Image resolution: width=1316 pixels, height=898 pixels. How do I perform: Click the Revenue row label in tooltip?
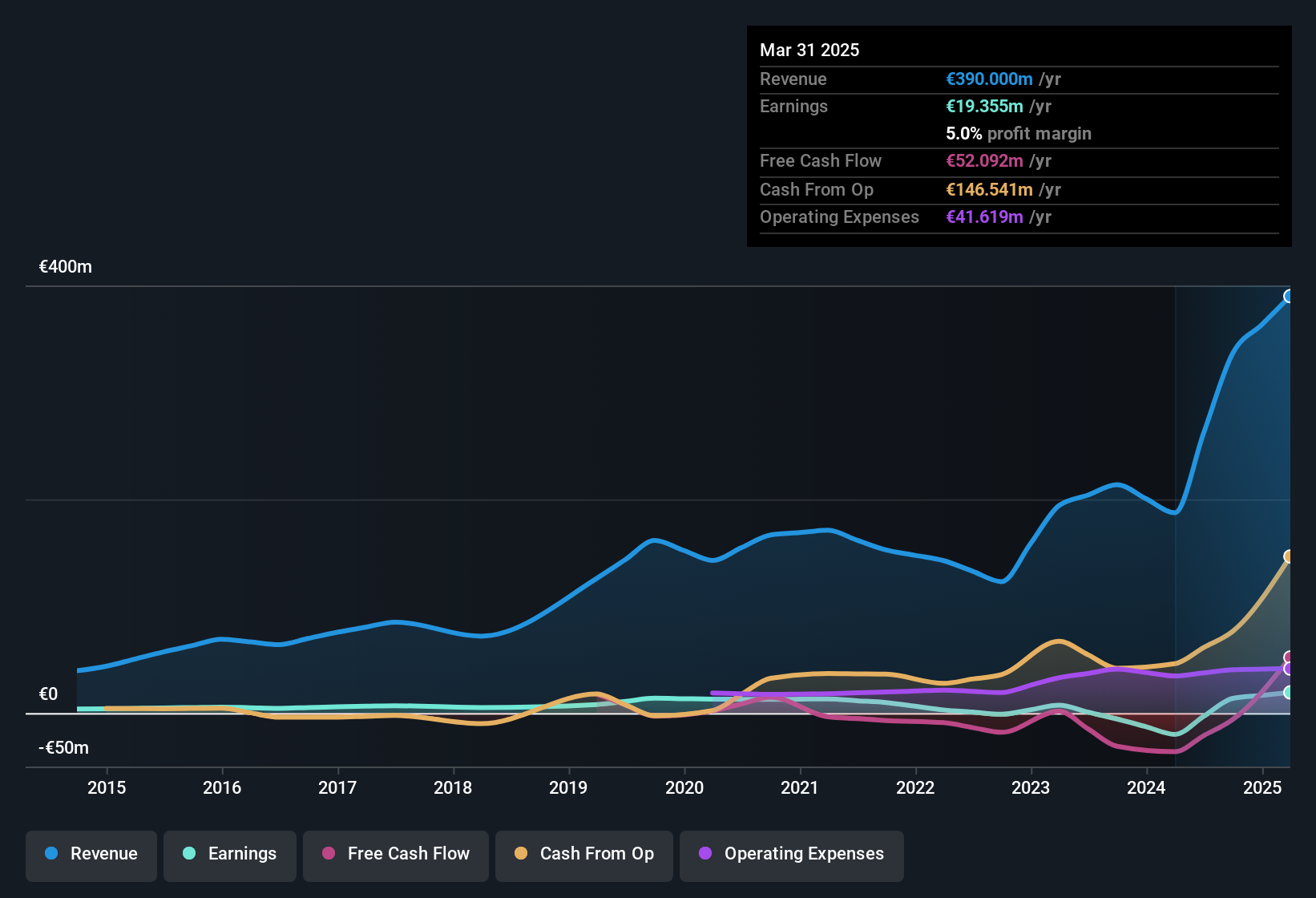(x=793, y=79)
